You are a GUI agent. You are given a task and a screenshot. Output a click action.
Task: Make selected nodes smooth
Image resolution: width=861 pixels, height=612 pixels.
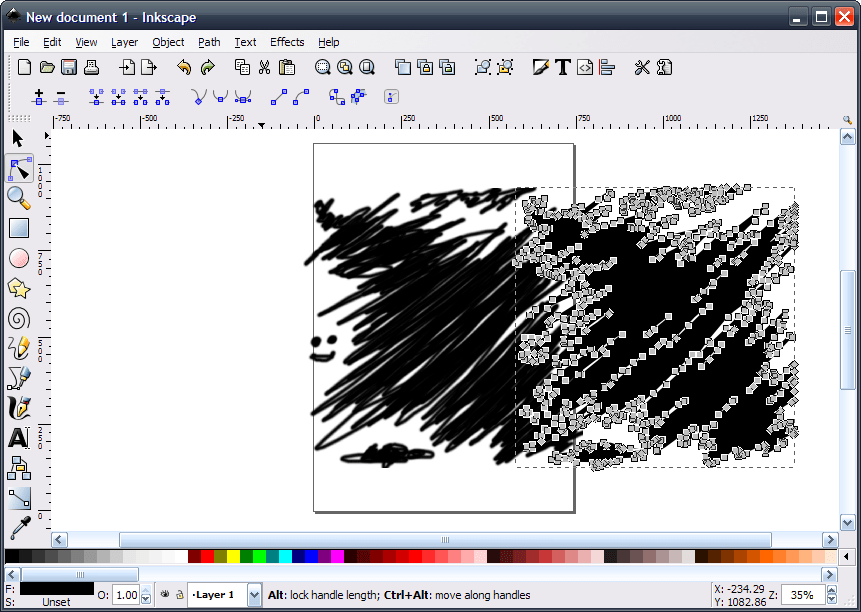click(x=220, y=97)
